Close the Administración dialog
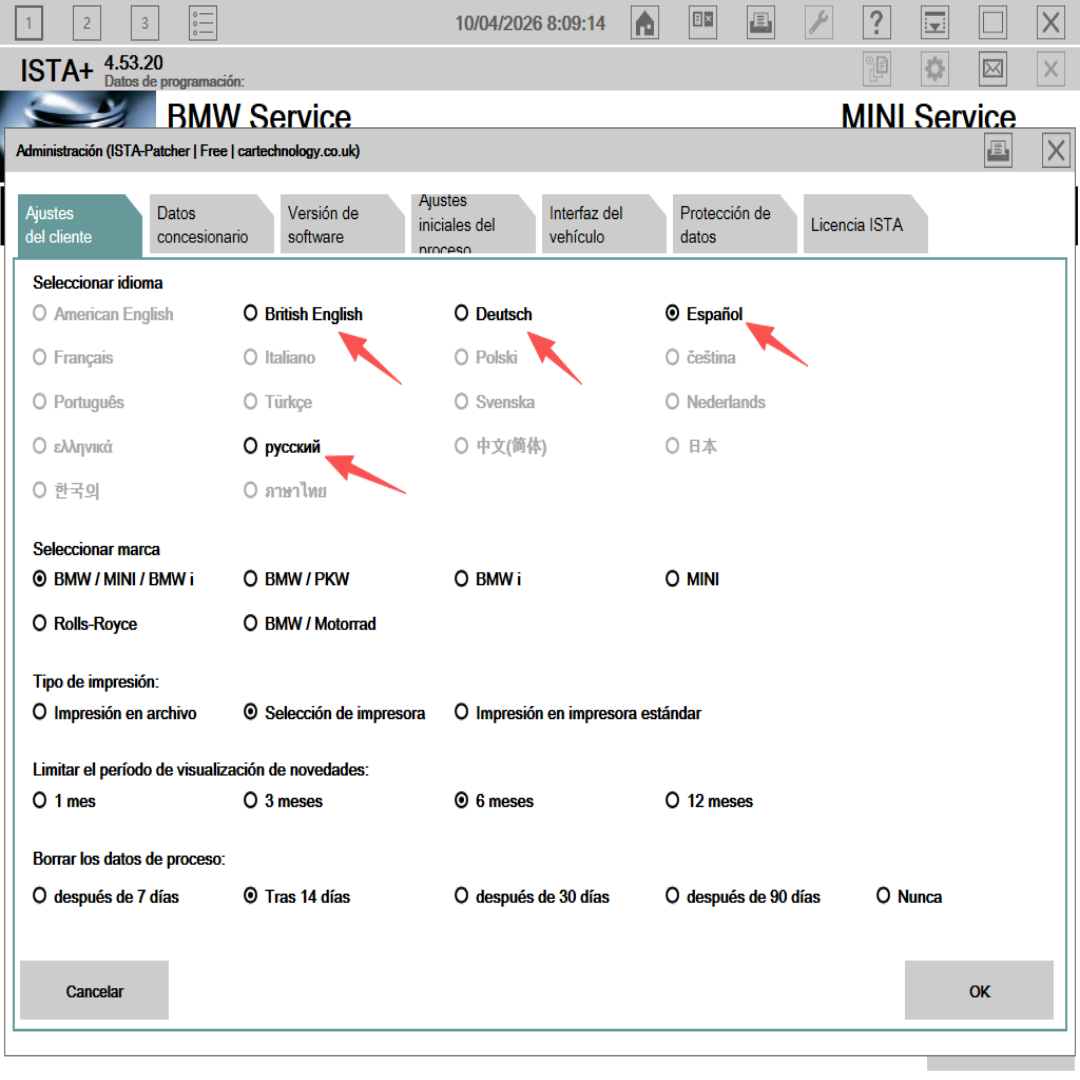The image size is (1080, 1080). (1056, 150)
